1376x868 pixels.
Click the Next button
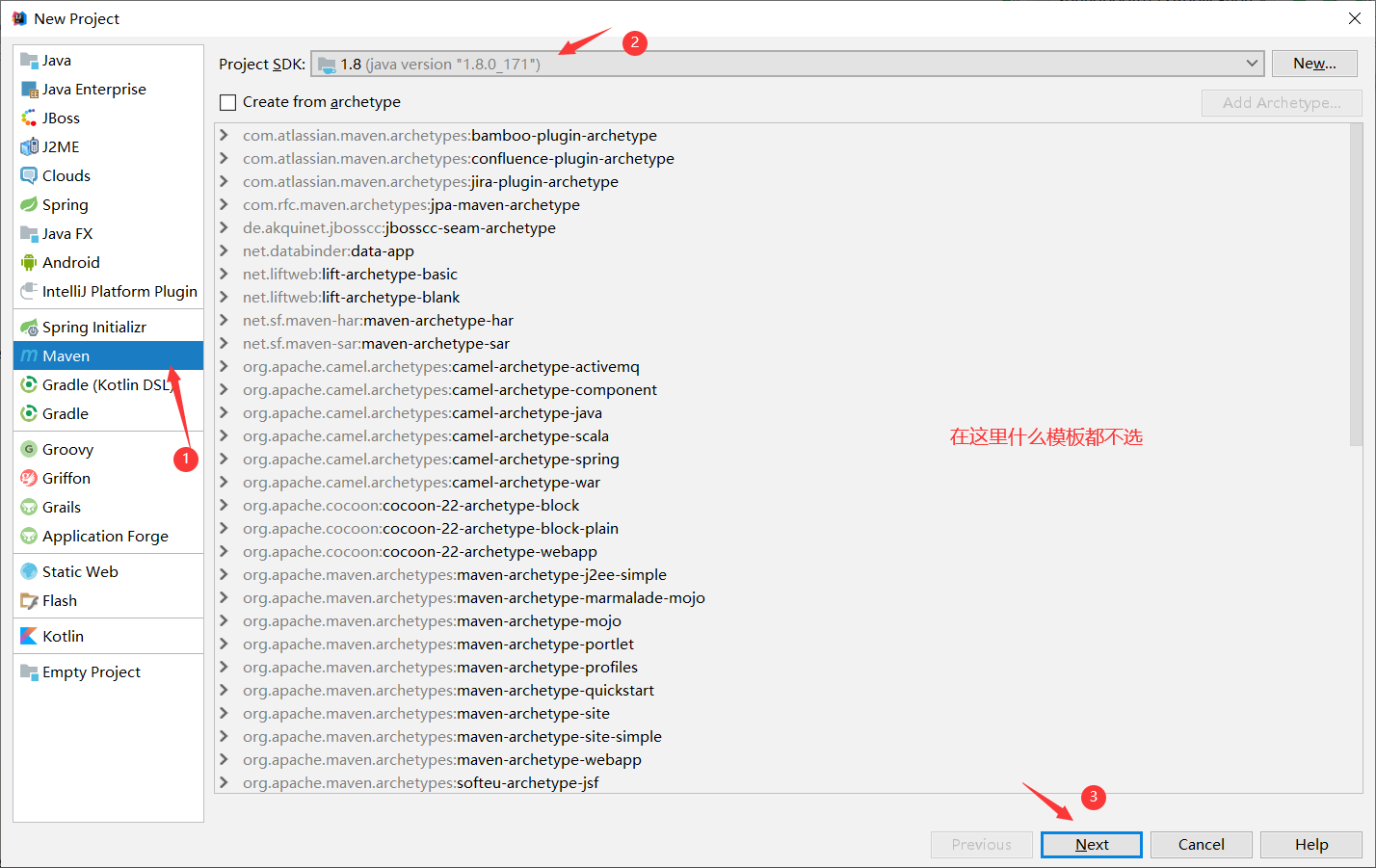coord(1092,845)
